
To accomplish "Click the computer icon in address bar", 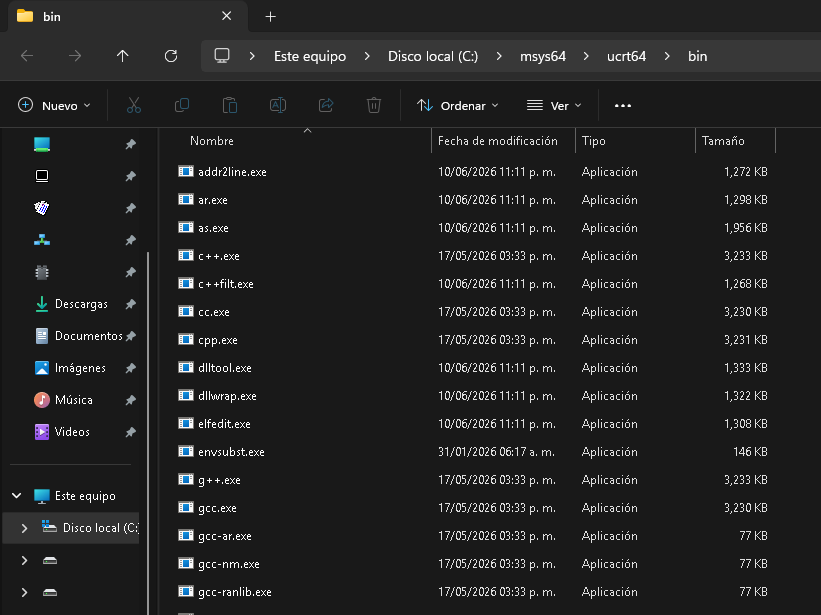I will tap(222, 56).
